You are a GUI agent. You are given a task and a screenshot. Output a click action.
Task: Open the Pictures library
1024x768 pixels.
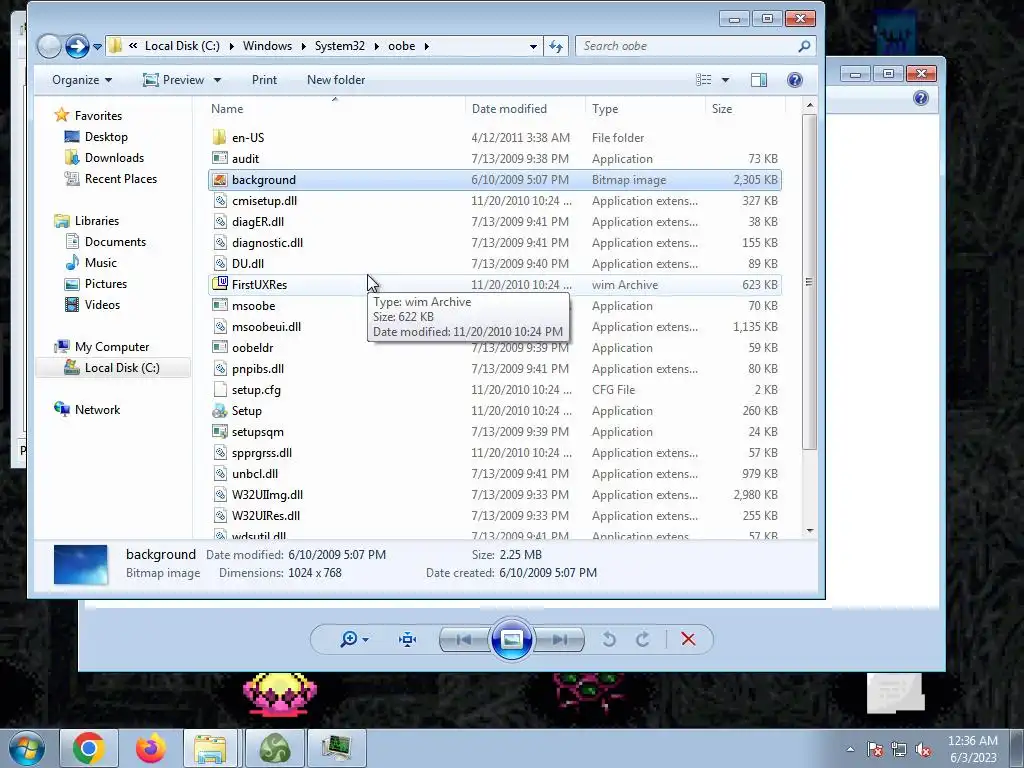106,283
